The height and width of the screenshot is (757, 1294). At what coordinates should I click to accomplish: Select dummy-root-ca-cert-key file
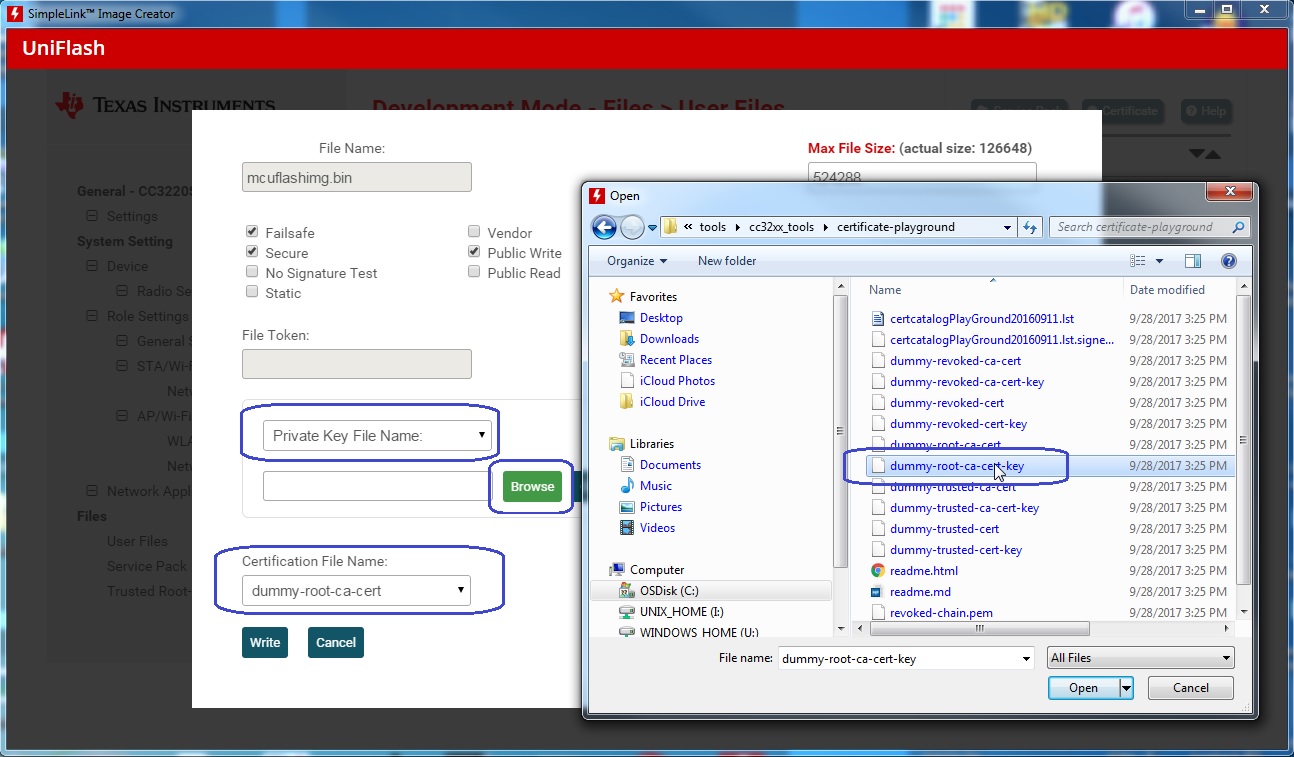coord(957,466)
